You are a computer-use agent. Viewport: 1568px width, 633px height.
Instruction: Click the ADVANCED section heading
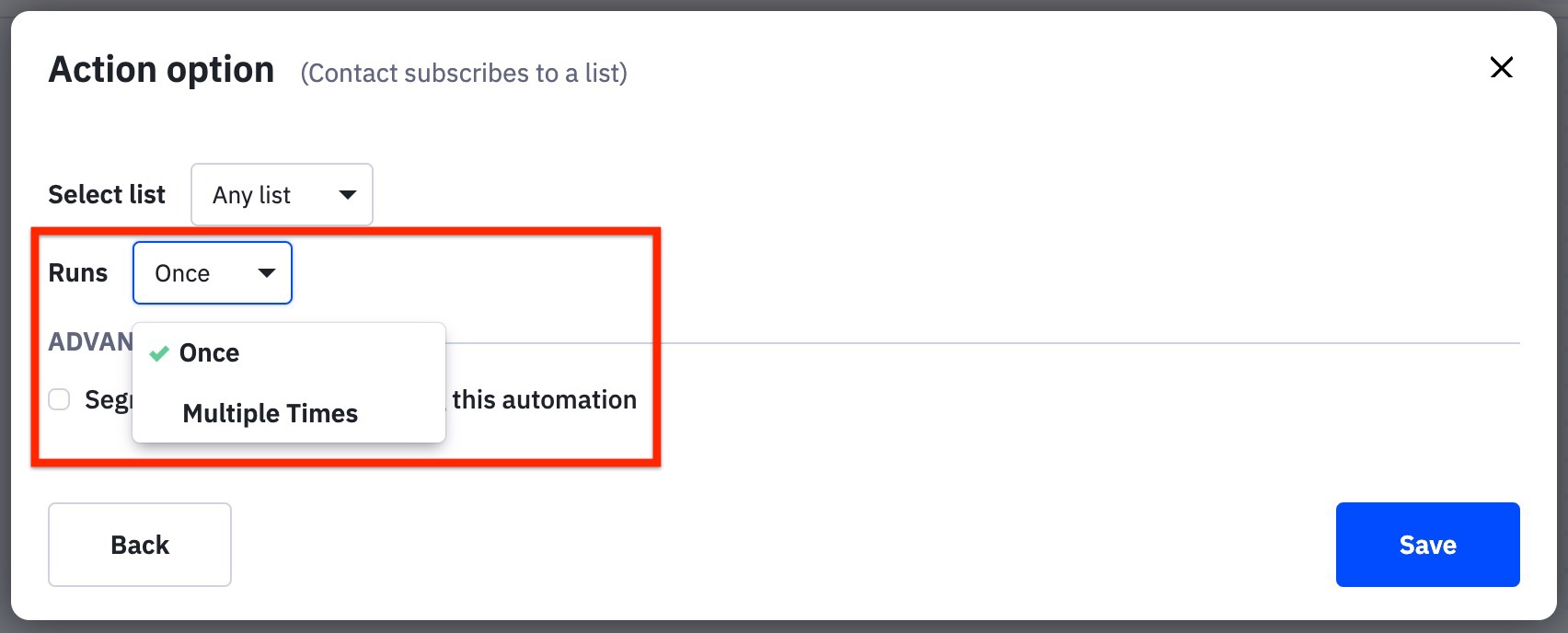coord(90,342)
